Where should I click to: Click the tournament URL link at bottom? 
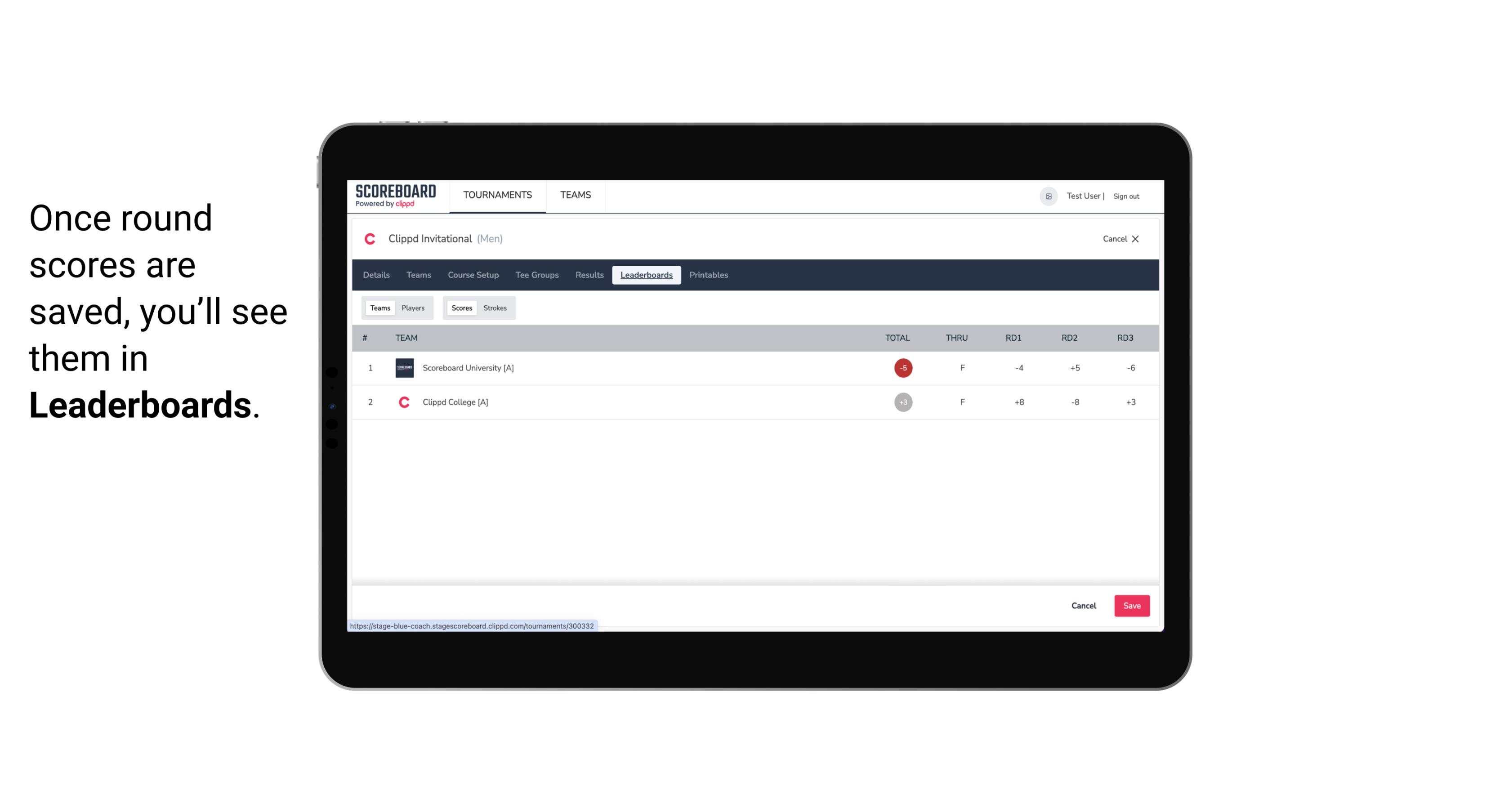[472, 625]
